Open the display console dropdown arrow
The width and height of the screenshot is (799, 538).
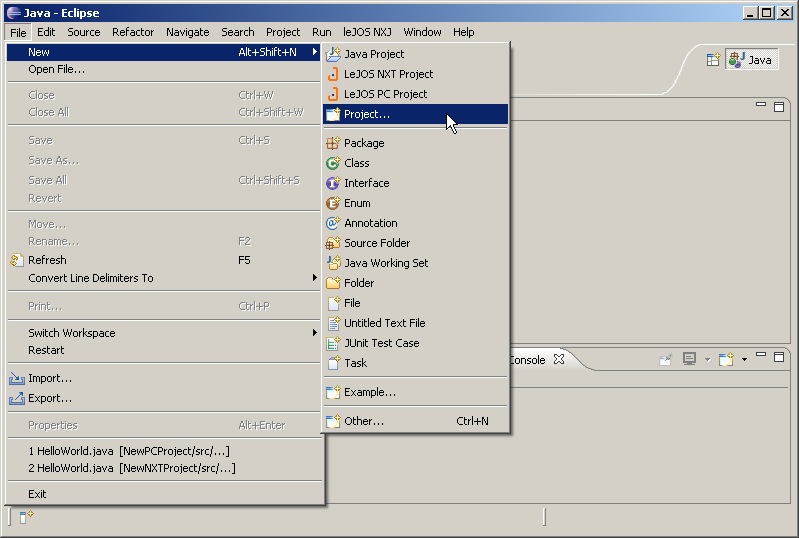[x=707, y=360]
